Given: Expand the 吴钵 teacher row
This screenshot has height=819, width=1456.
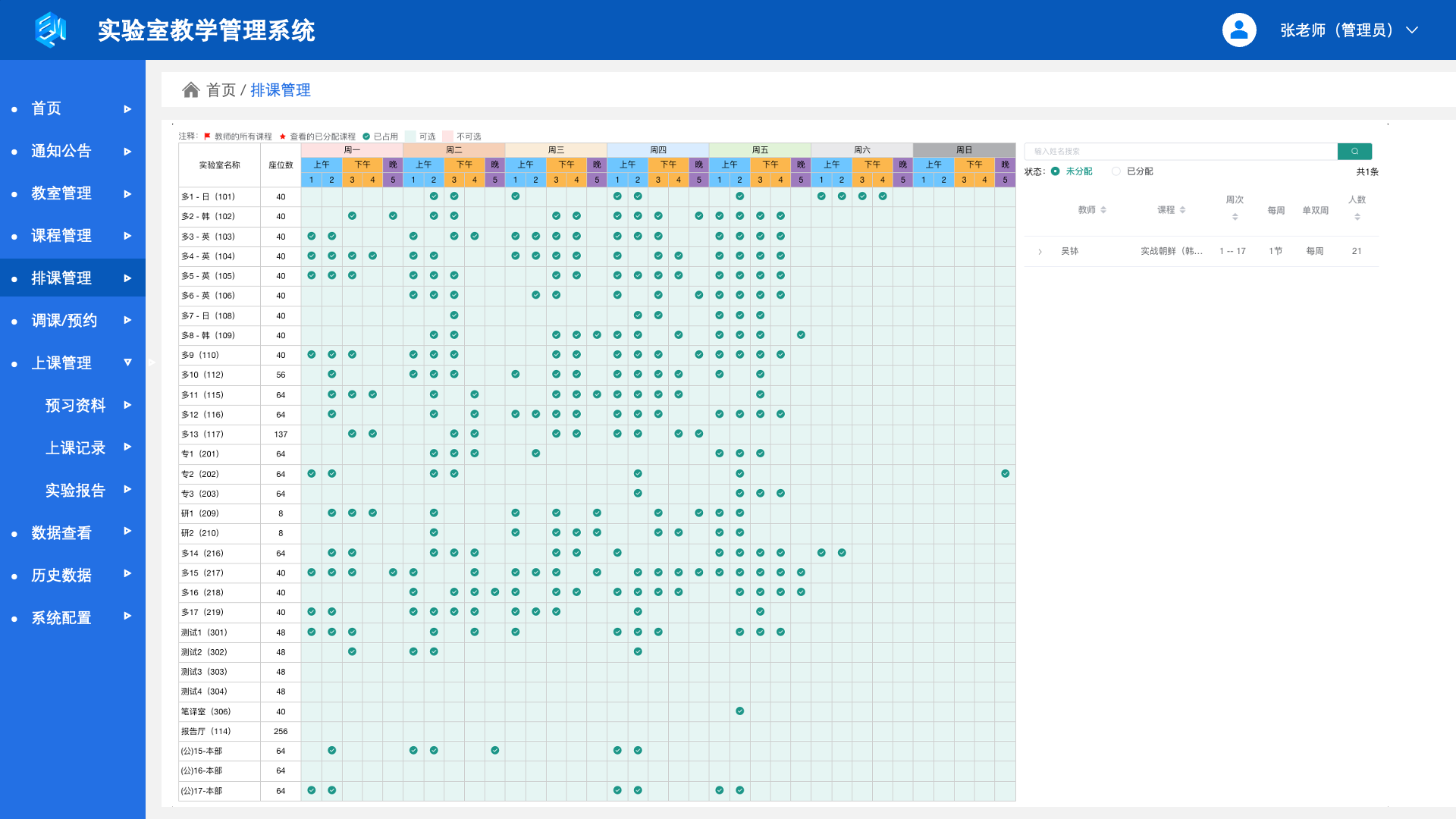Looking at the screenshot, I should click(x=1040, y=251).
